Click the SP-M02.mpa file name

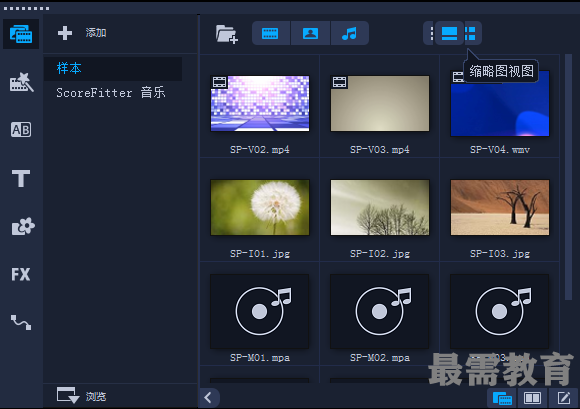pos(380,358)
